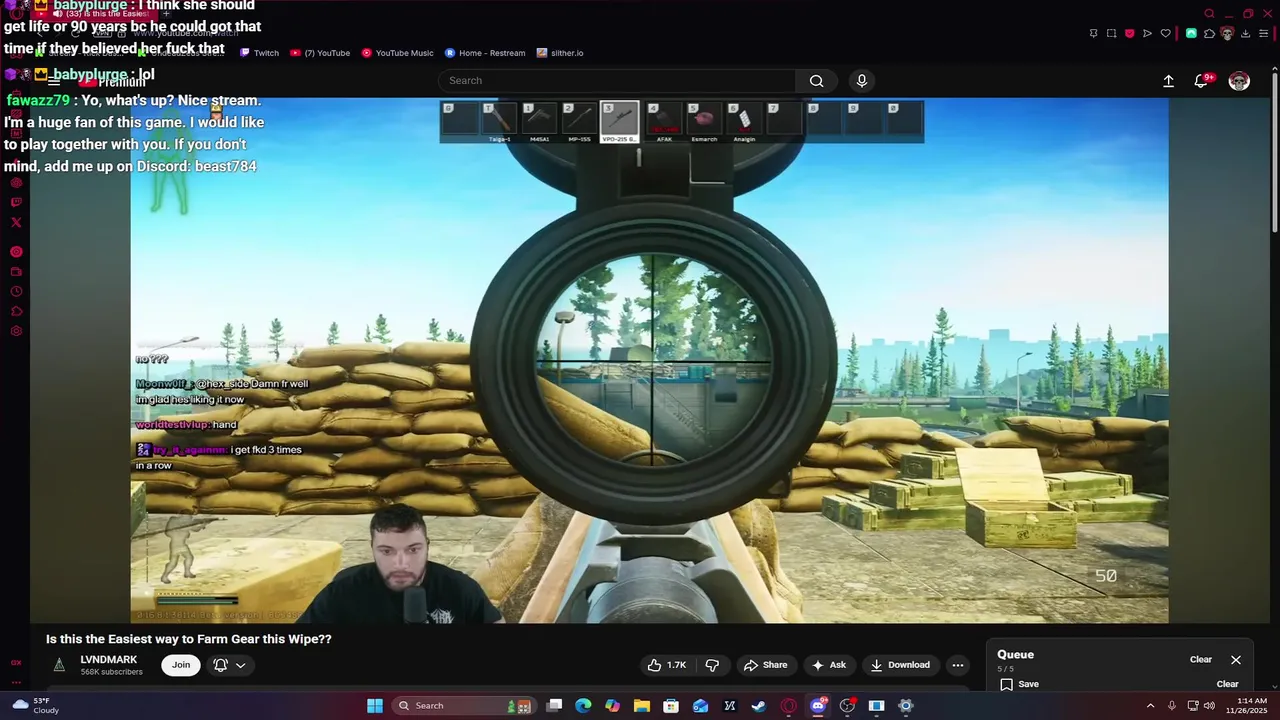Open the (7) YouTube bookmark
Viewport: 1280px width, 720px height.
tap(320, 53)
